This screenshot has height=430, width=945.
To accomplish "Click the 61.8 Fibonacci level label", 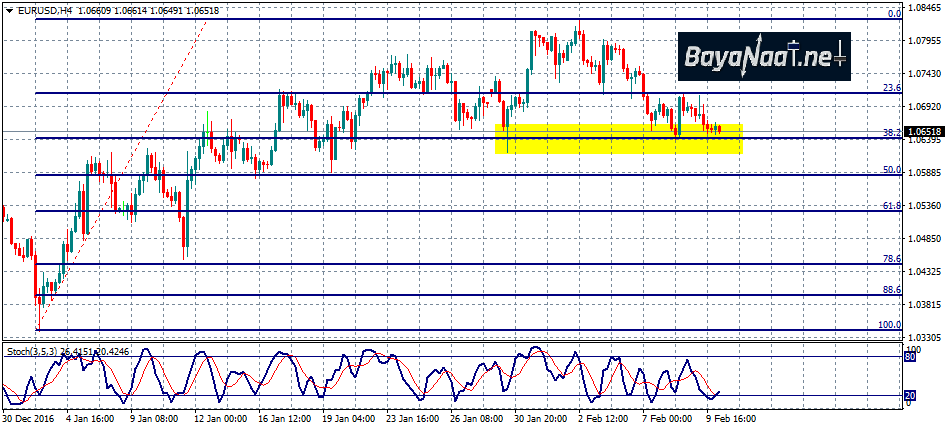I will click(x=892, y=206).
